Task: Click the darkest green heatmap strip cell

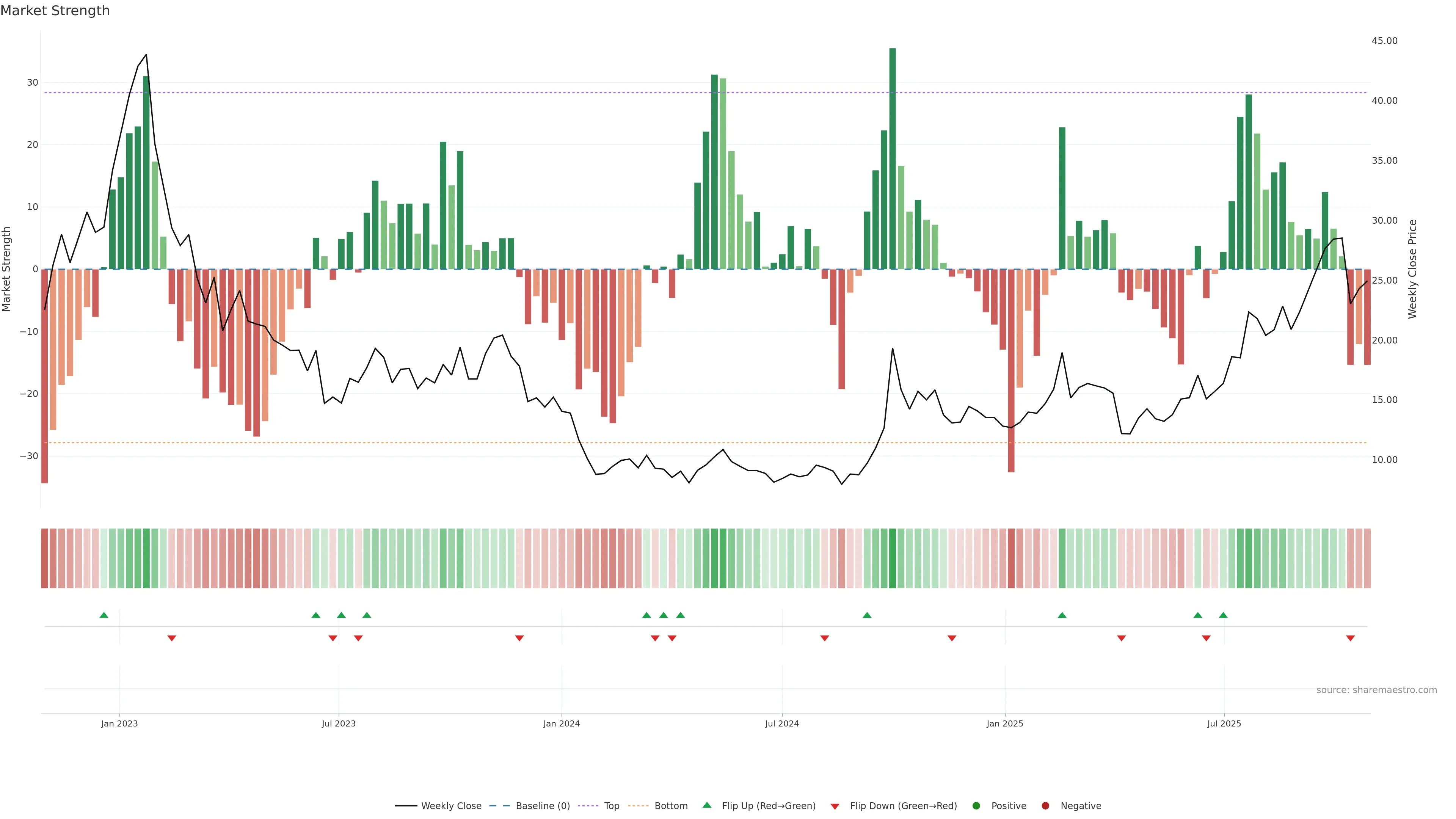Action: click(893, 558)
